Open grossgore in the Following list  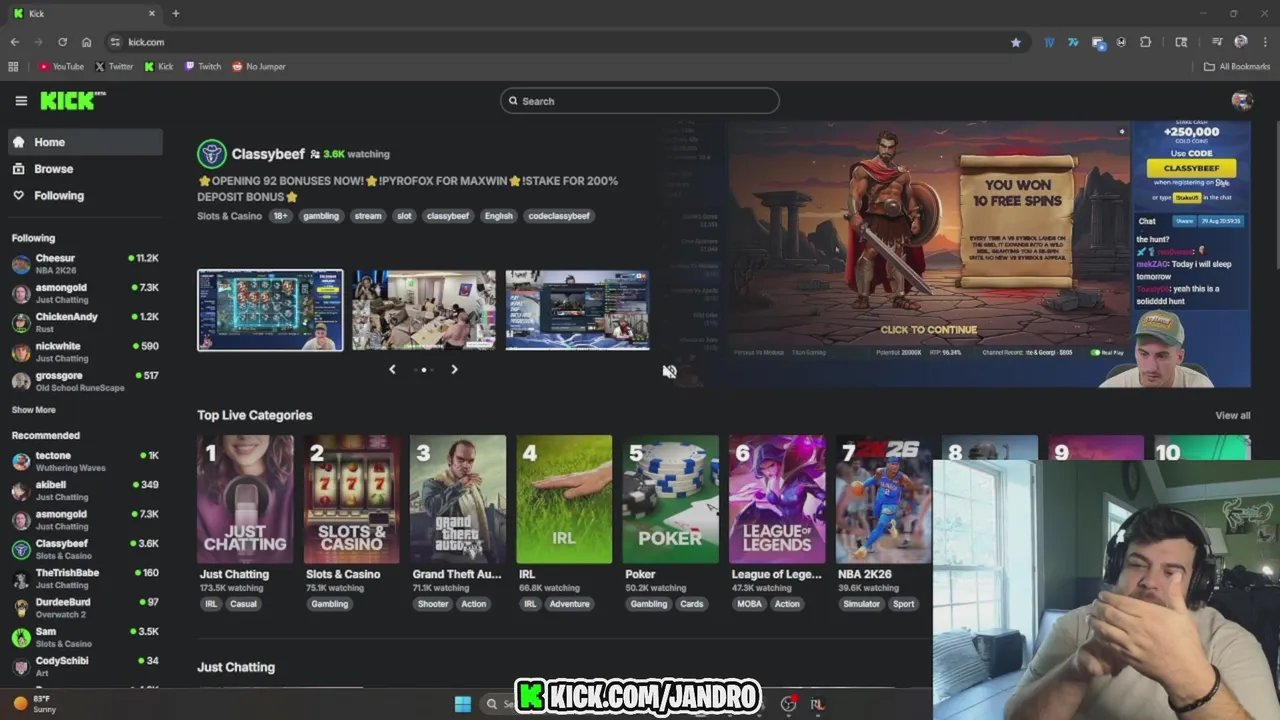click(85, 381)
